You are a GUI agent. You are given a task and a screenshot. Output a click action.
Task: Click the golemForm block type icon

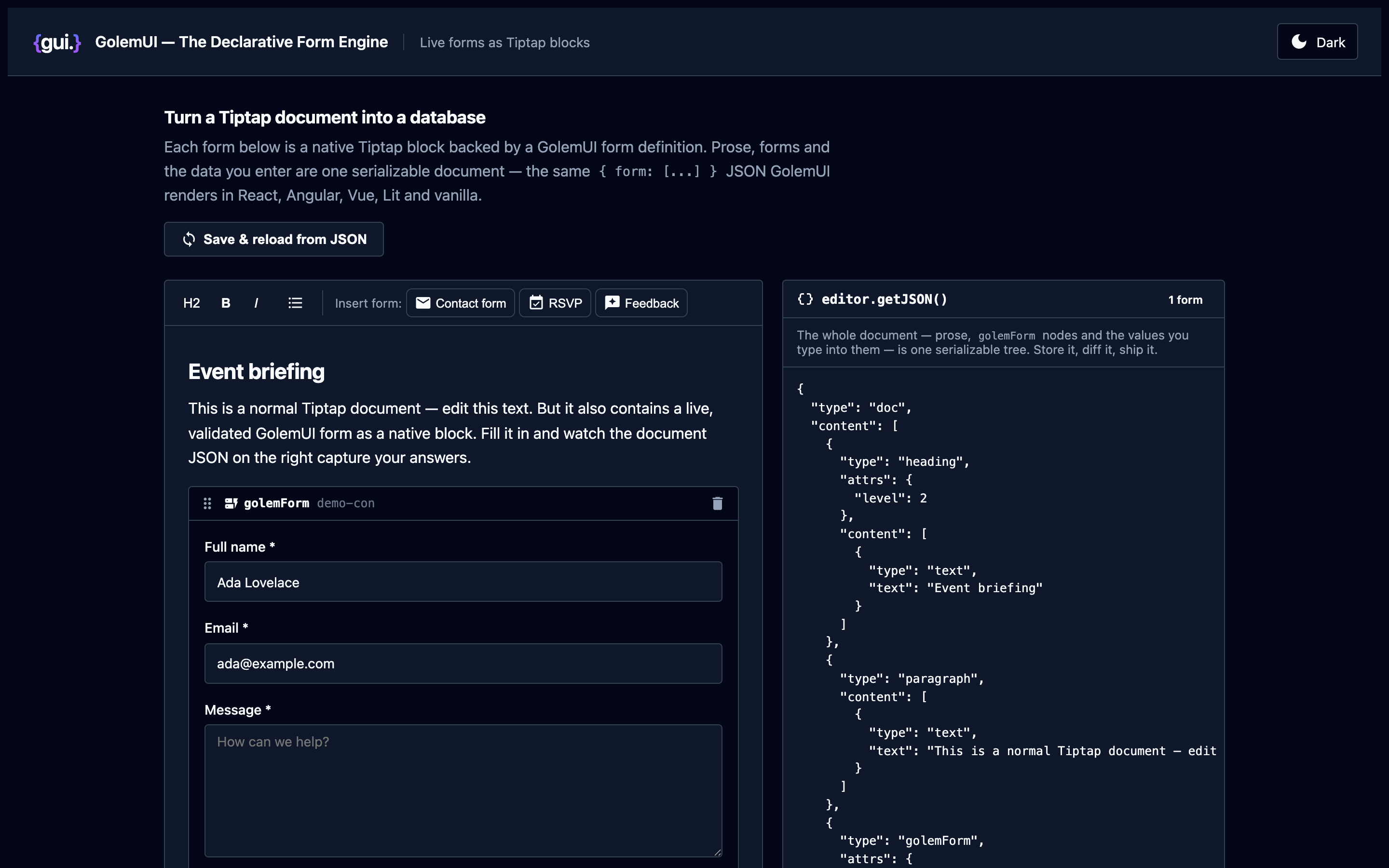point(231,503)
